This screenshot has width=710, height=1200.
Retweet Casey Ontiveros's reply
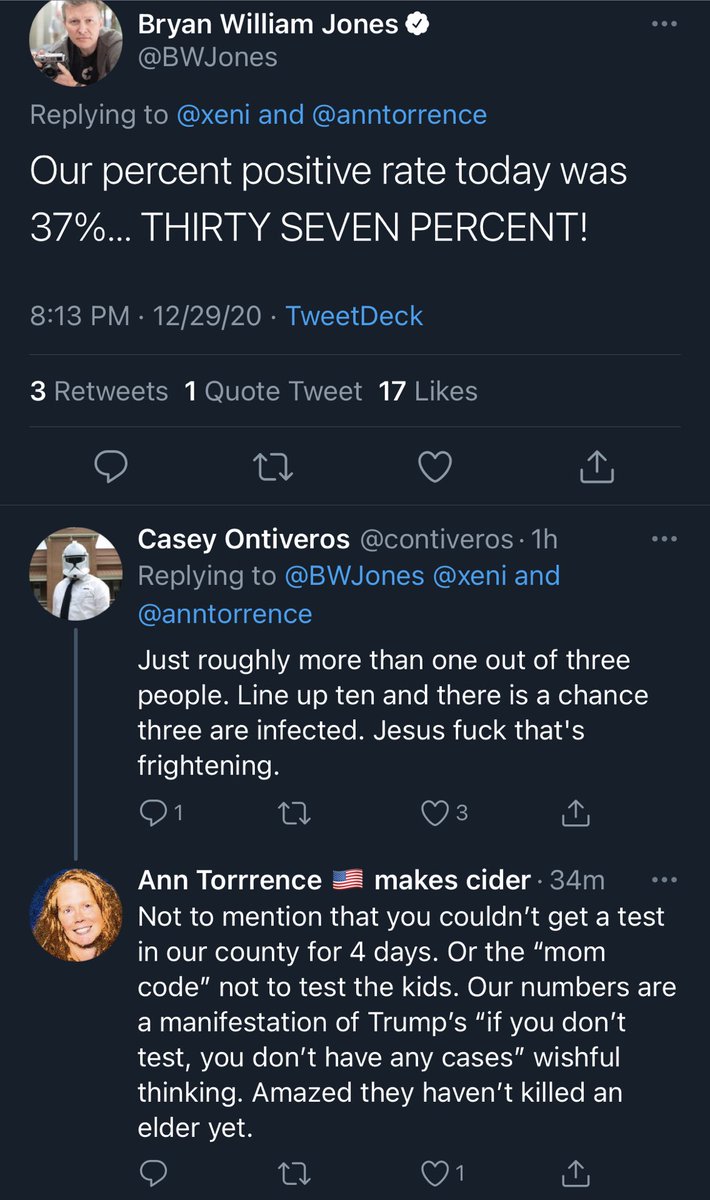coord(297,814)
